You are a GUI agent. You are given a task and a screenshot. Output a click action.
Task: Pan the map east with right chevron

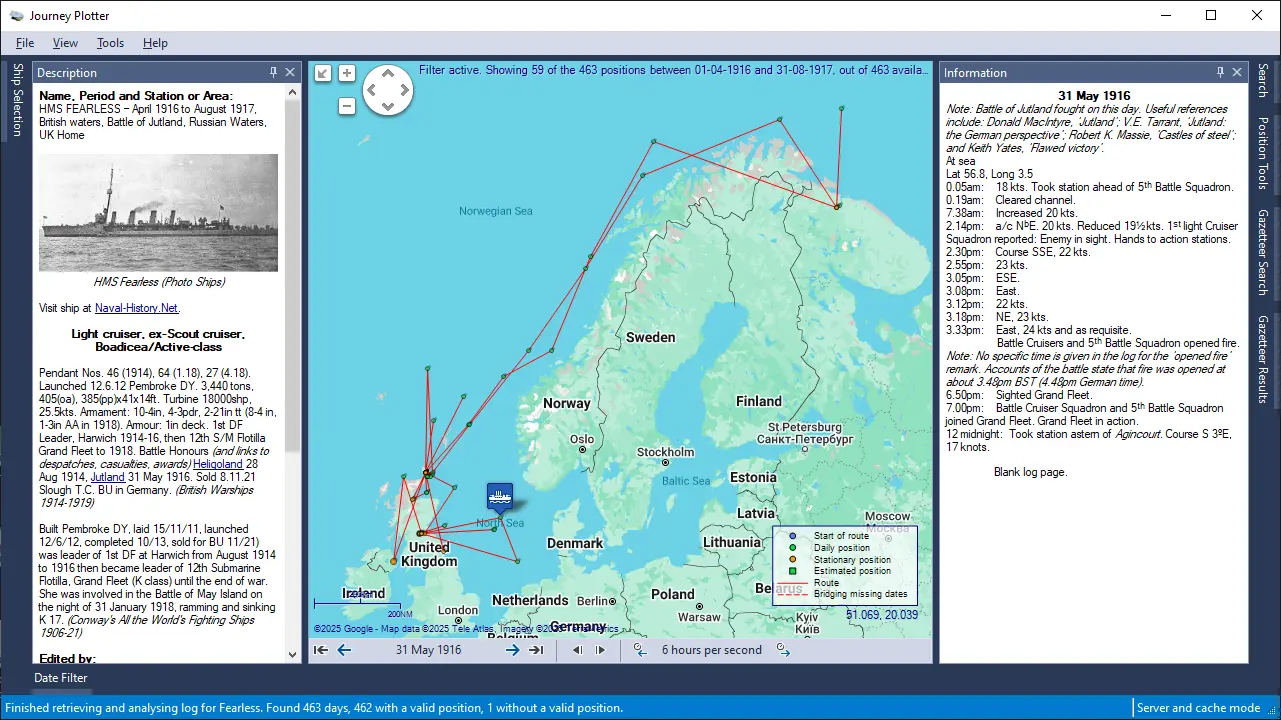point(403,91)
